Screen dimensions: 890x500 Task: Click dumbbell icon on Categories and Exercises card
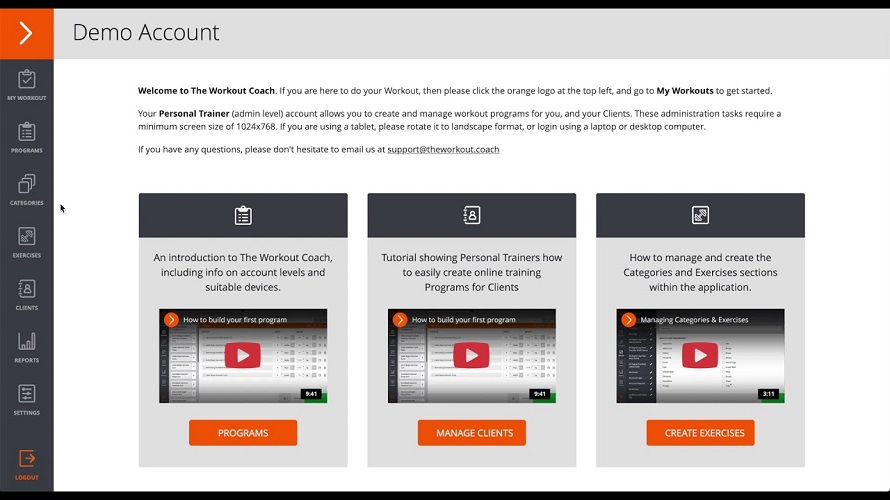[x=700, y=215]
